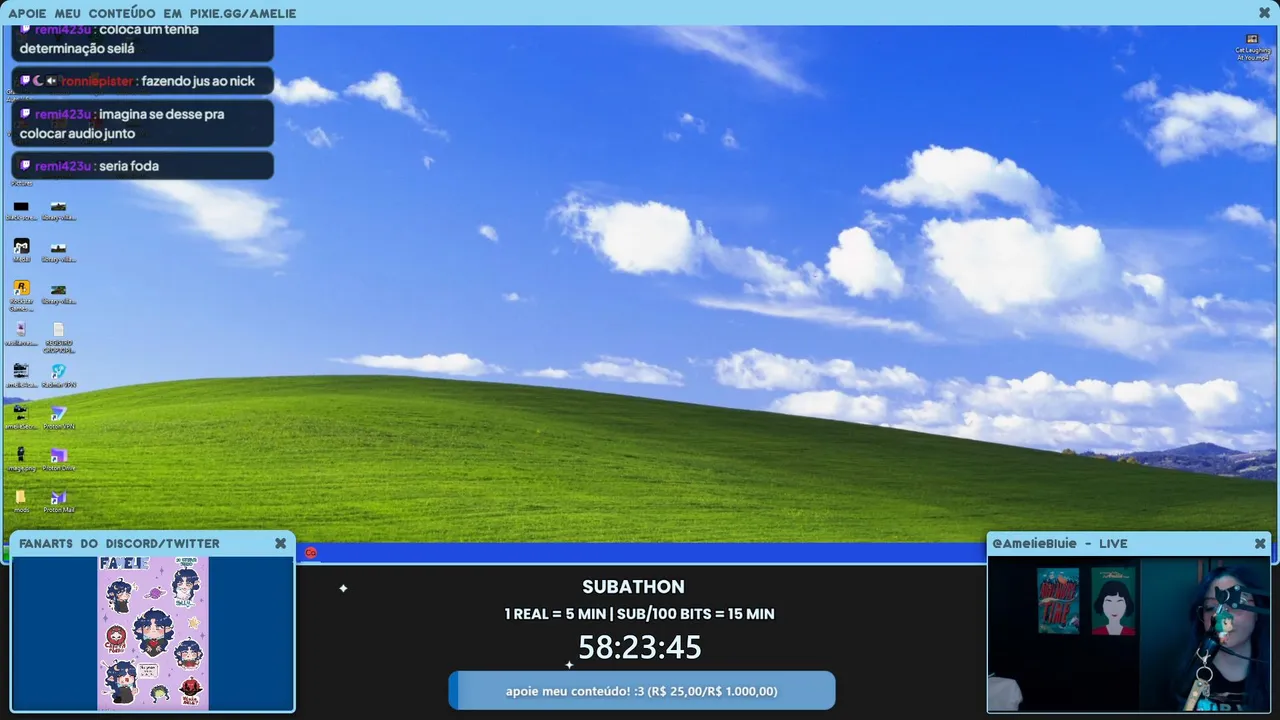Viewport: 1280px width, 720px height.
Task: Launch the Rockstar Games shortcut
Action: pyautogui.click(x=21, y=295)
